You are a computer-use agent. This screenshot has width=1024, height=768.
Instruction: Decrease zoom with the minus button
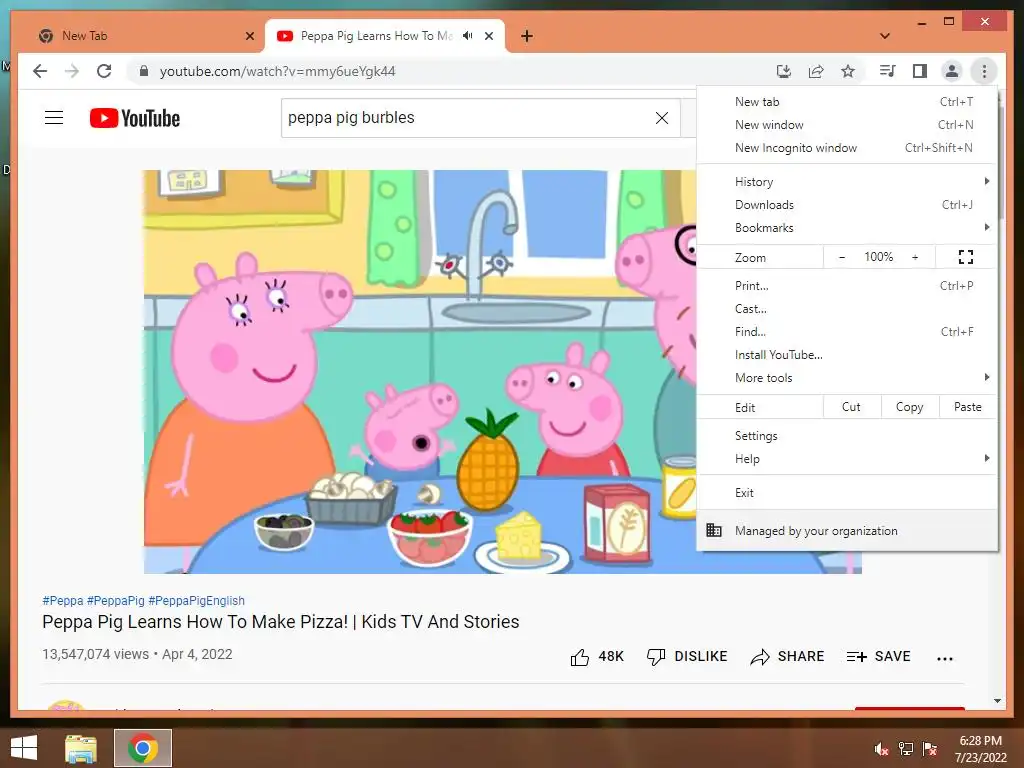click(x=842, y=257)
